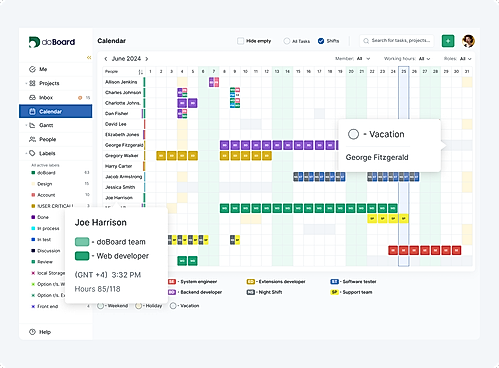Click the search tasks and projects field
Viewport: 499px width, 368px height.
point(397,41)
